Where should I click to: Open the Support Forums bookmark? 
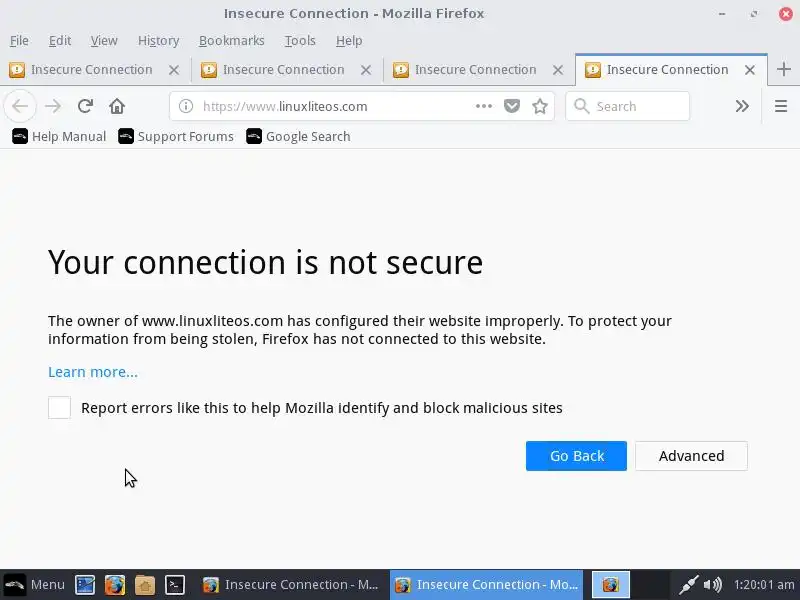click(x=176, y=136)
